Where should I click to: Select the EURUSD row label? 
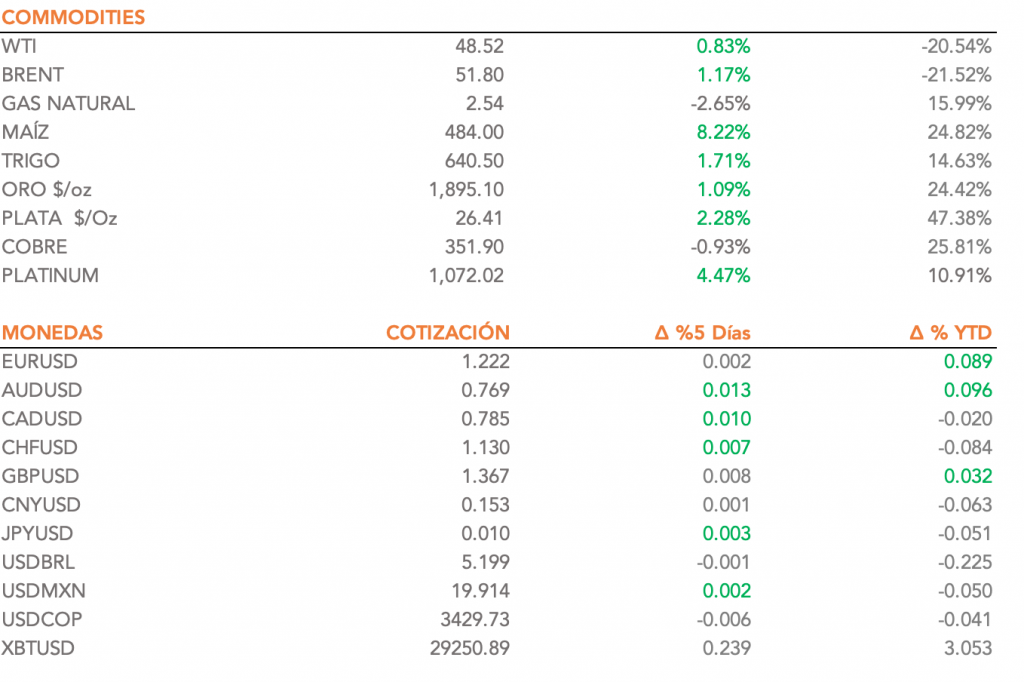pos(40,362)
